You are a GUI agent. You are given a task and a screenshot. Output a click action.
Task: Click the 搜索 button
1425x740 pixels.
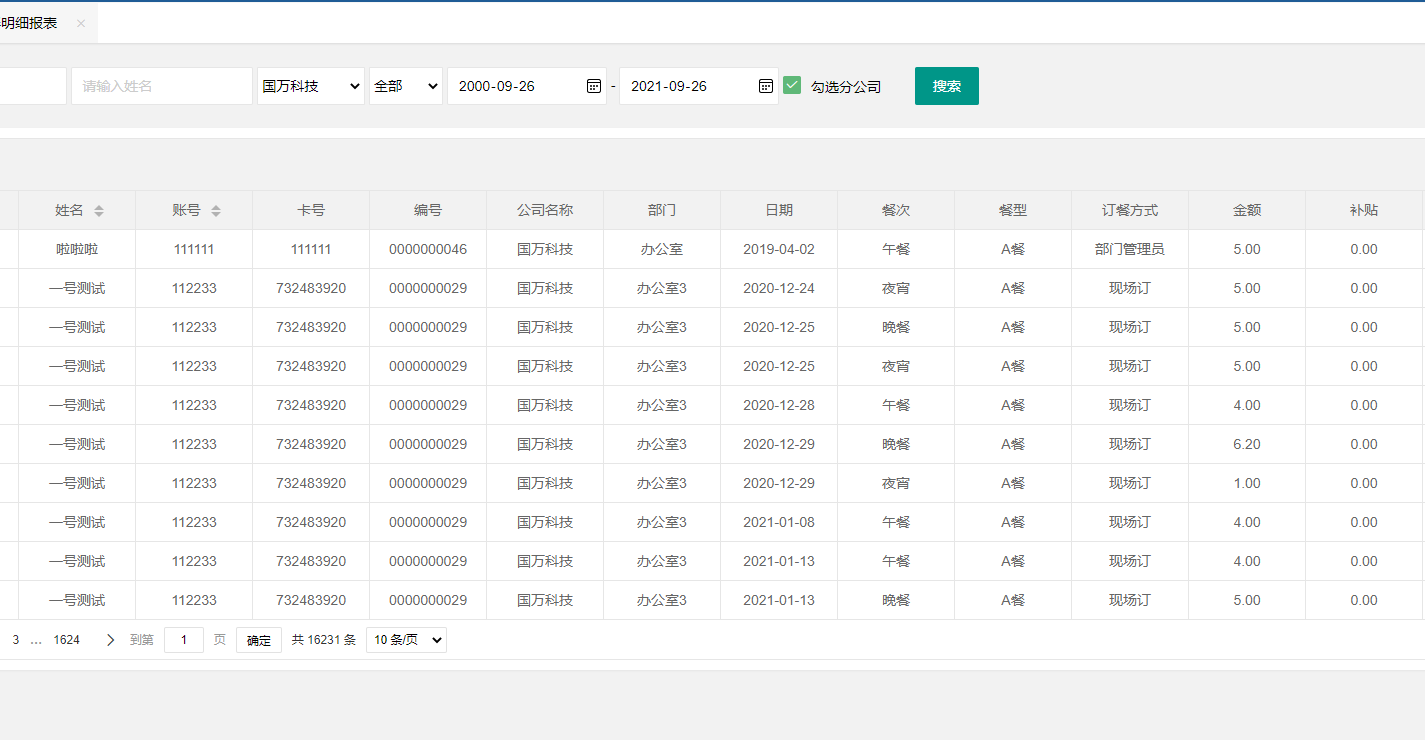click(946, 86)
